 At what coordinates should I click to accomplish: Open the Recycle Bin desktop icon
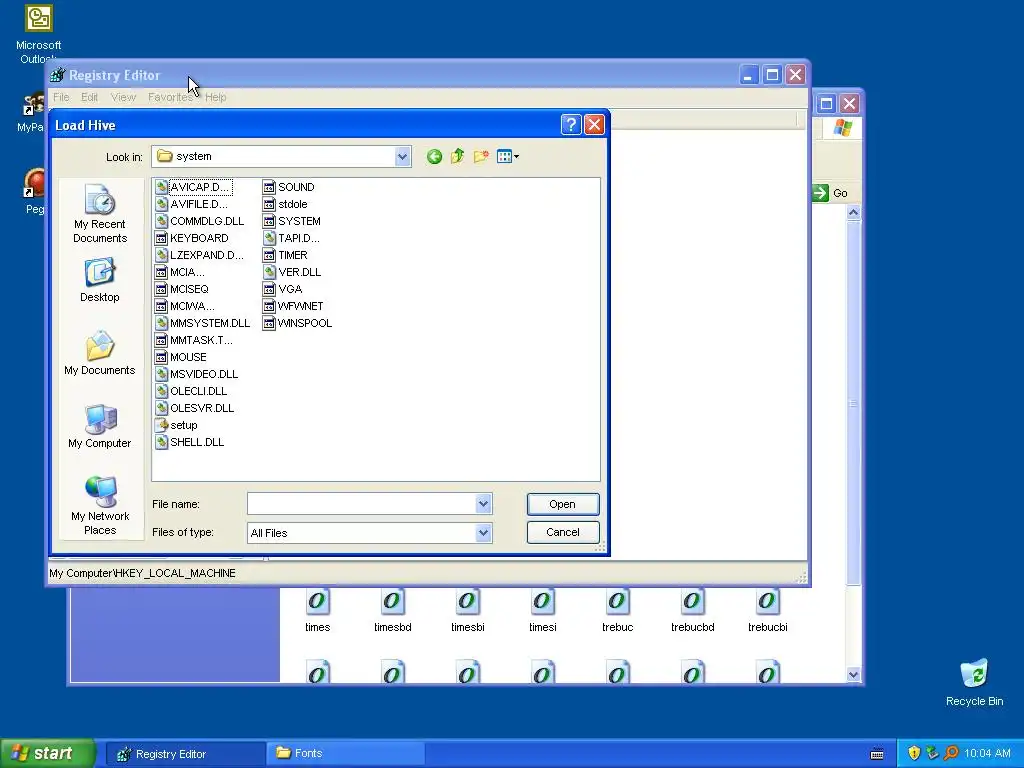click(x=974, y=683)
